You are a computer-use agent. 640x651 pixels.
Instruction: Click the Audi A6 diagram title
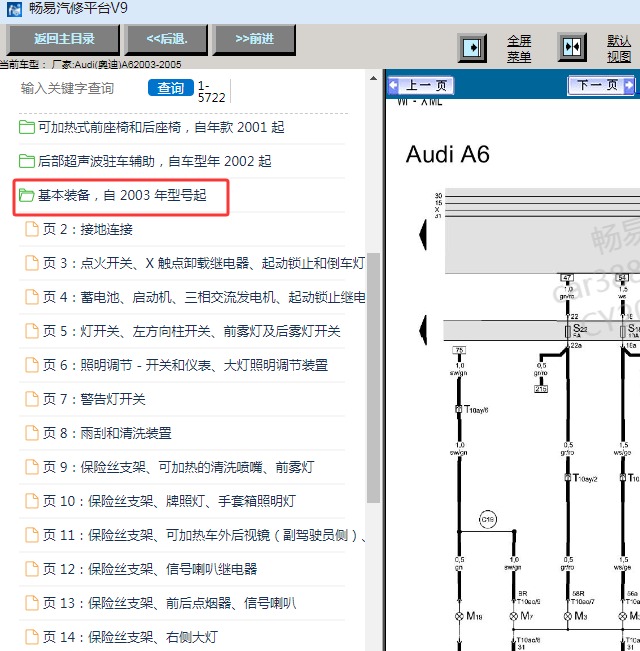pos(447,154)
